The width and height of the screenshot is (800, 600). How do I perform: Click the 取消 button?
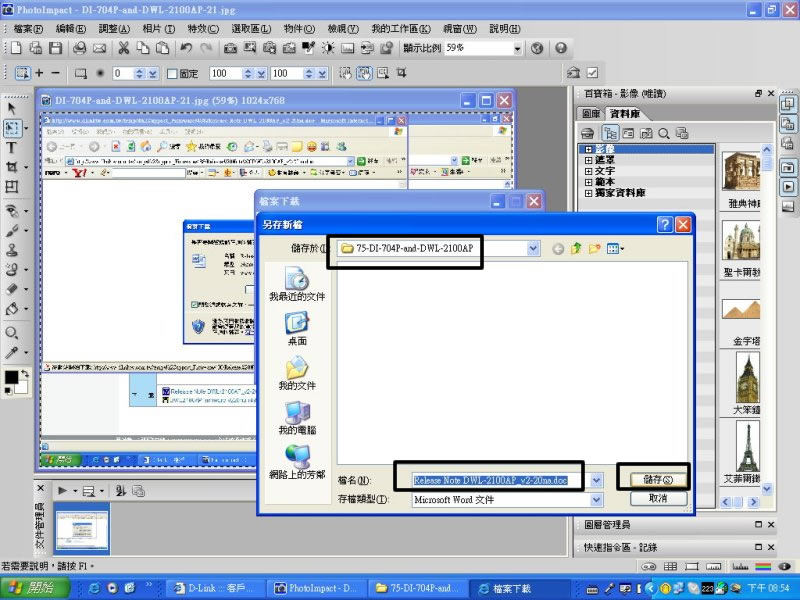click(658, 498)
